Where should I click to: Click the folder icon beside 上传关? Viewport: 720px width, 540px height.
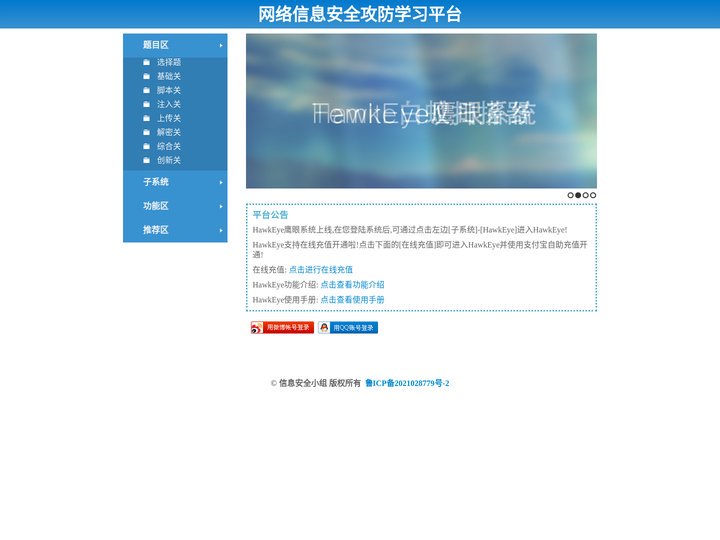coord(146,118)
